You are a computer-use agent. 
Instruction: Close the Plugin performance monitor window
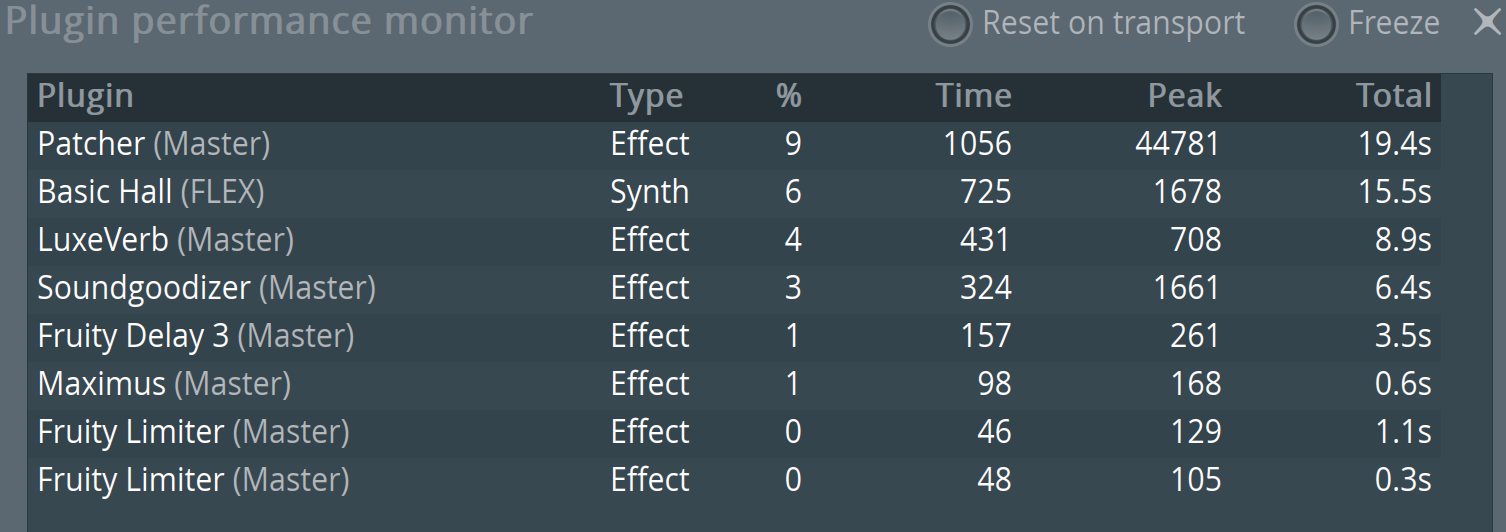coord(1487,22)
